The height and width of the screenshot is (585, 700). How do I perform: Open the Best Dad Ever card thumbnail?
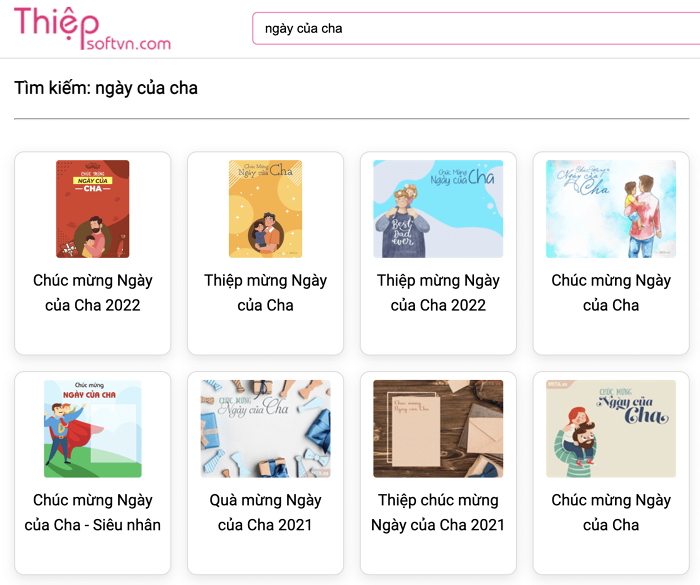(438, 209)
